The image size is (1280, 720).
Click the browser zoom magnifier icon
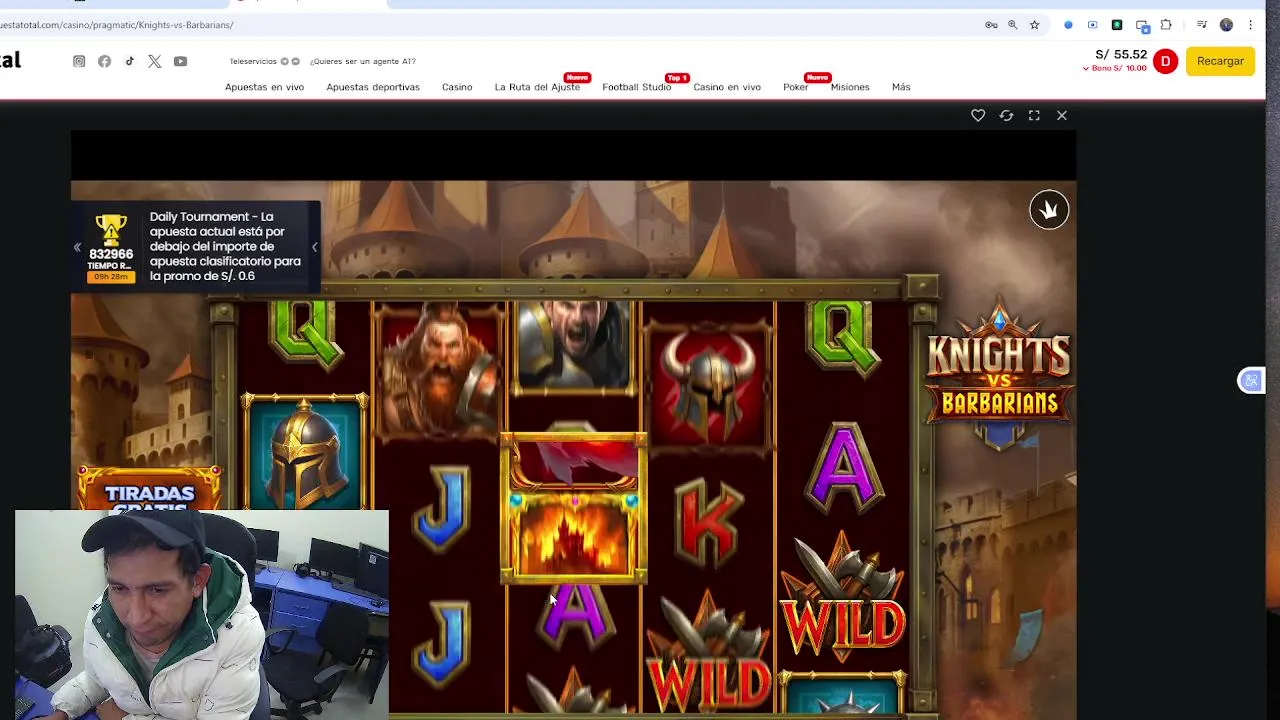click(x=1013, y=25)
